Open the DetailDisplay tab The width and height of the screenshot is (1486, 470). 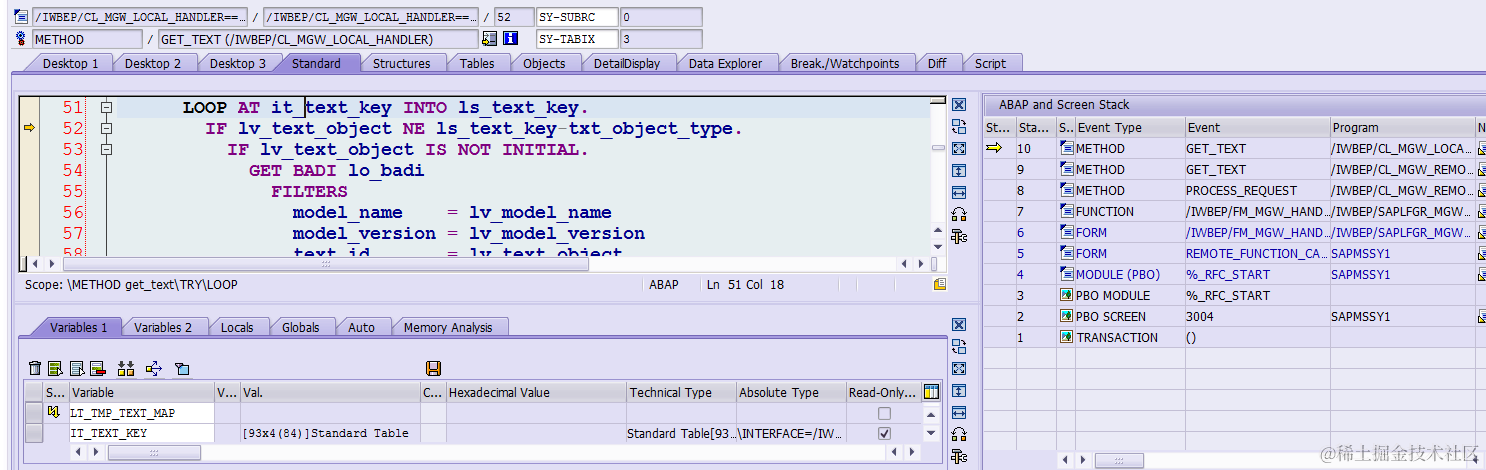(627, 63)
